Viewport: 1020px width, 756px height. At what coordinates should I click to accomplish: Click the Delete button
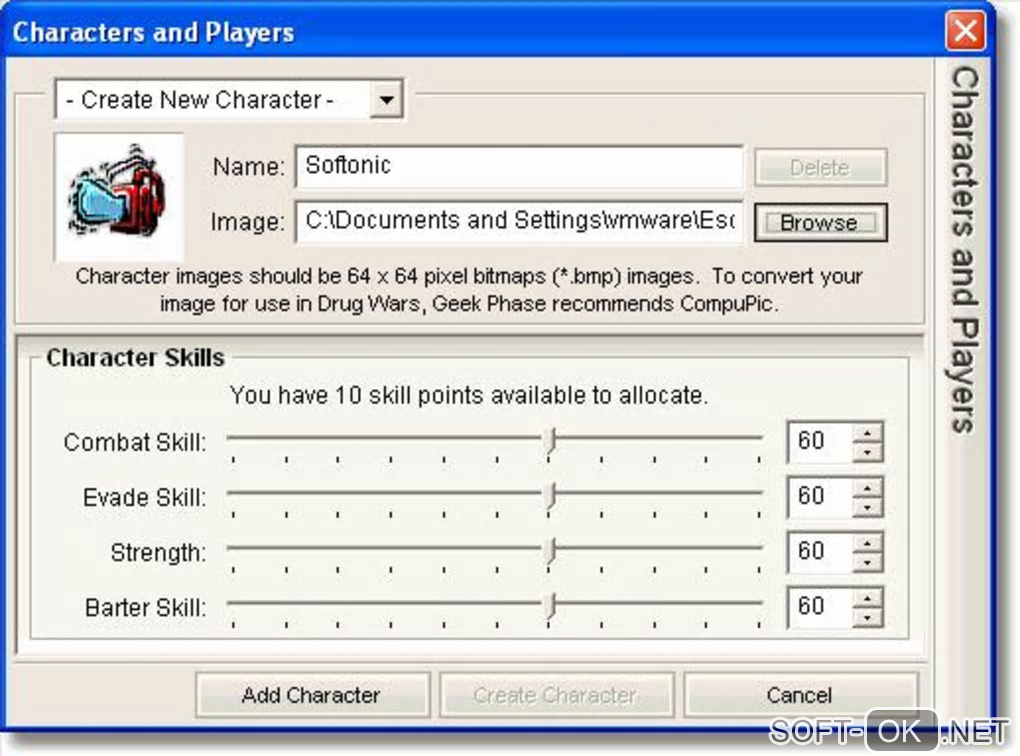tap(820, 168)
